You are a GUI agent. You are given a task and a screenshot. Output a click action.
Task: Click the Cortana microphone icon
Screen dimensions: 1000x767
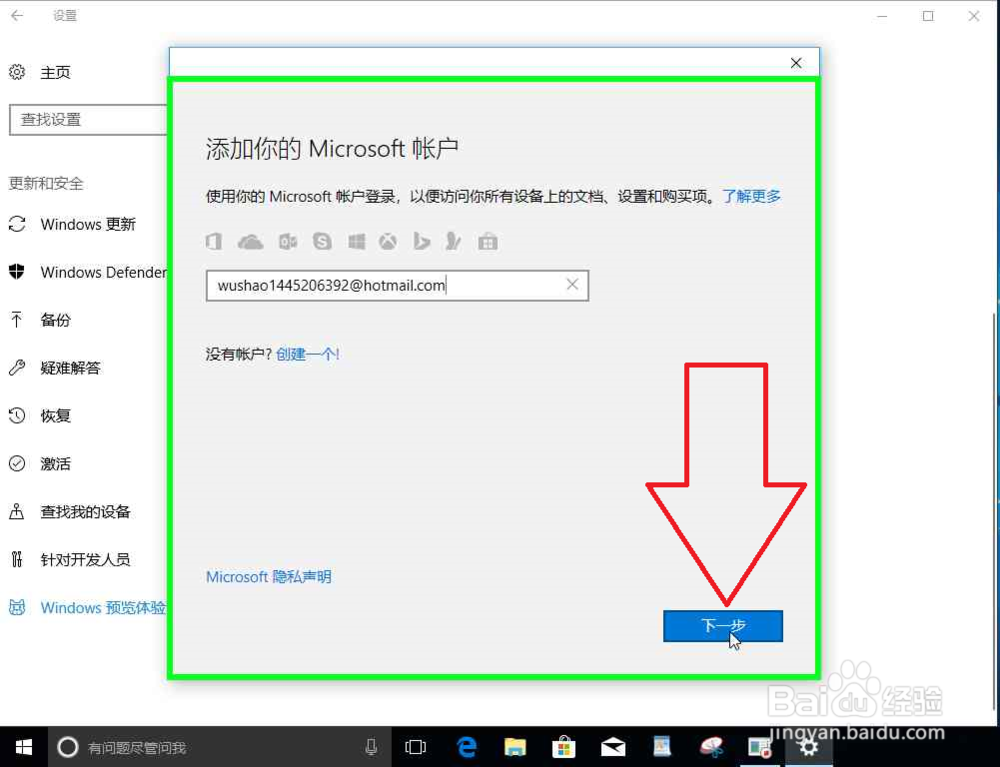coord(371,747)
